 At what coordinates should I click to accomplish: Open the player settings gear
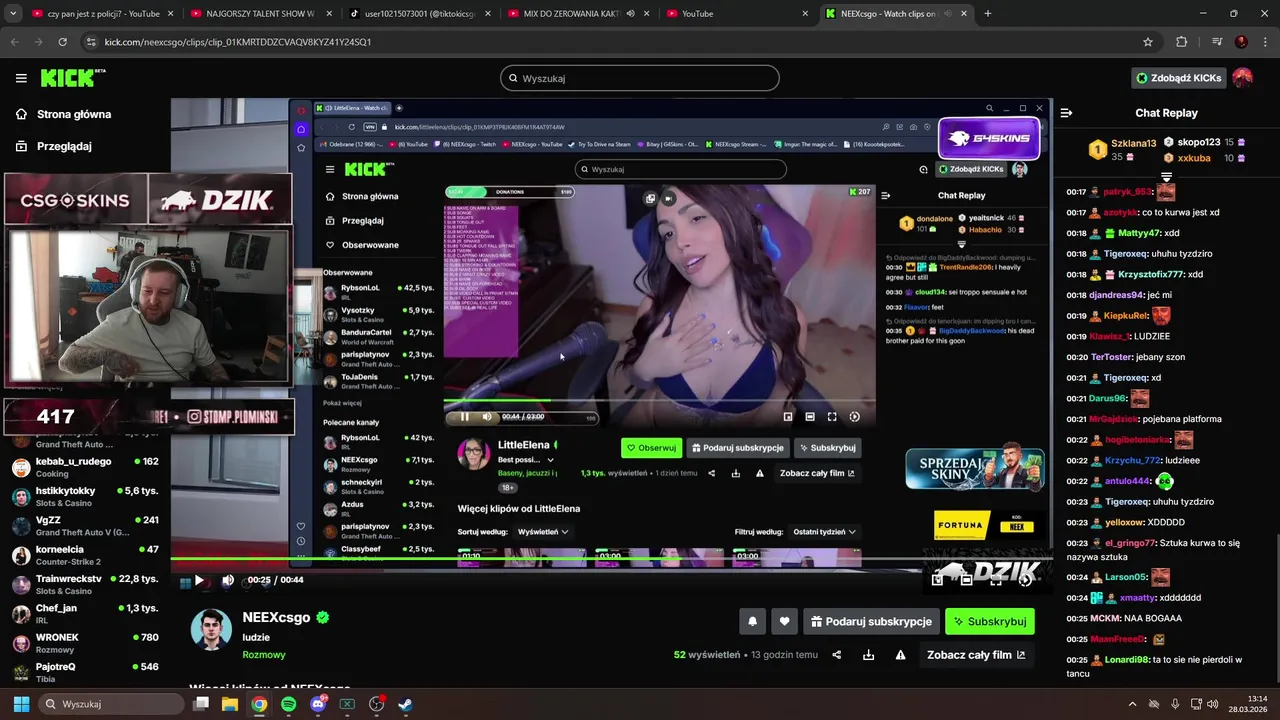coord(1026,580)
